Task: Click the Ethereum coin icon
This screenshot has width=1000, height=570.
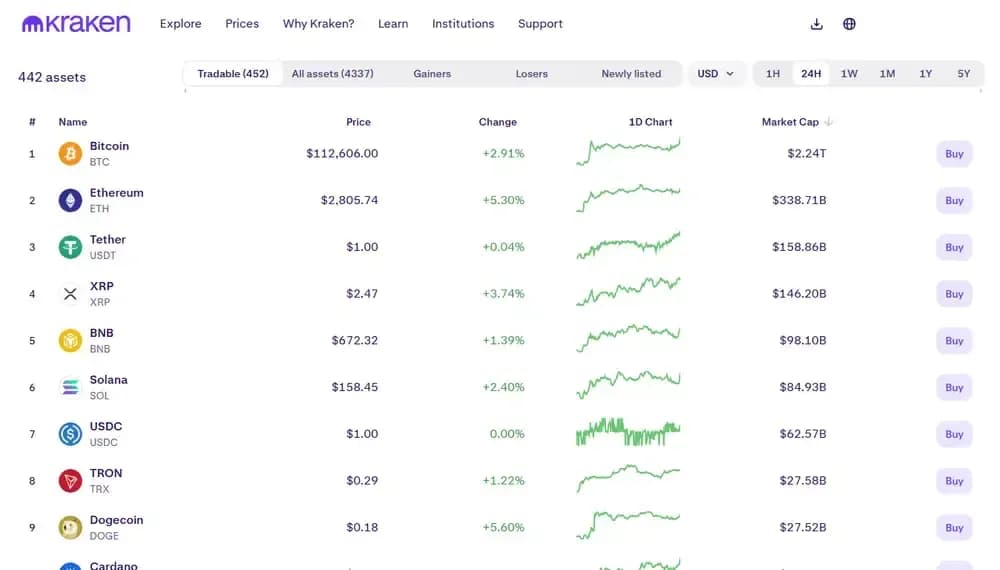Action: (x=70, y=201)
